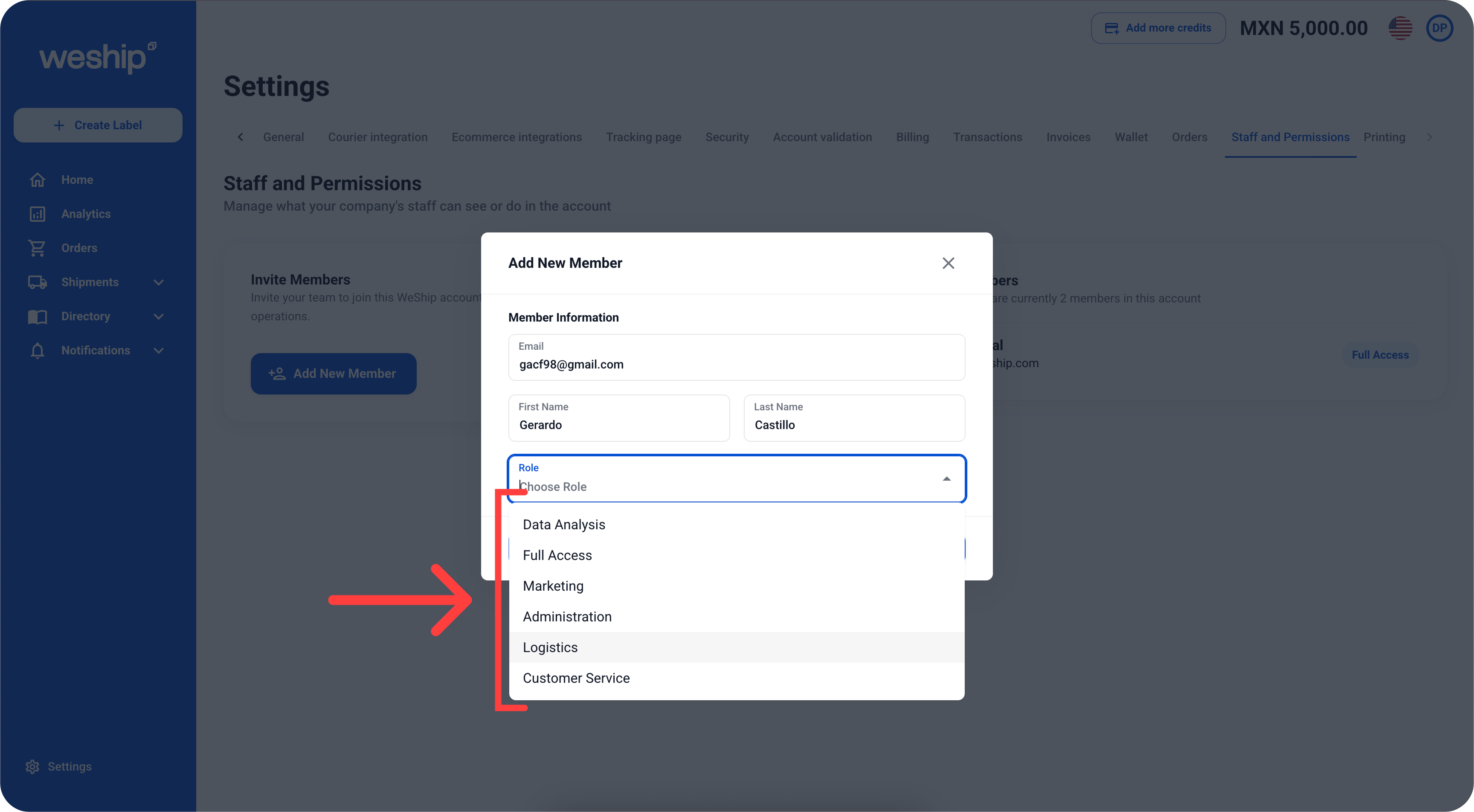The image size is (1474, 812).
Task: Open Orders cart icon in sidebar
Action: 37,248
